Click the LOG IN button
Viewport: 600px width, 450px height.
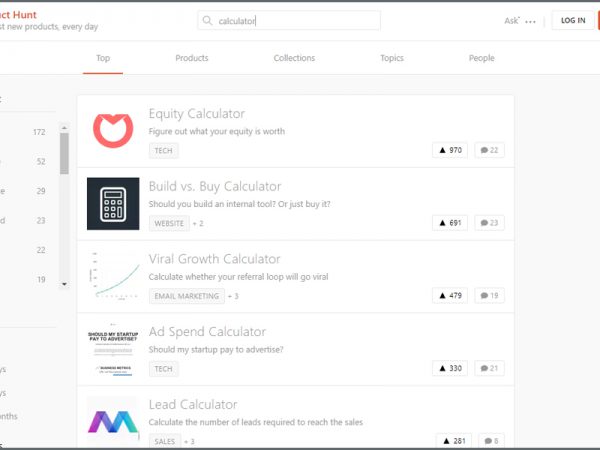pyautogui.click(x=573, y=20)
